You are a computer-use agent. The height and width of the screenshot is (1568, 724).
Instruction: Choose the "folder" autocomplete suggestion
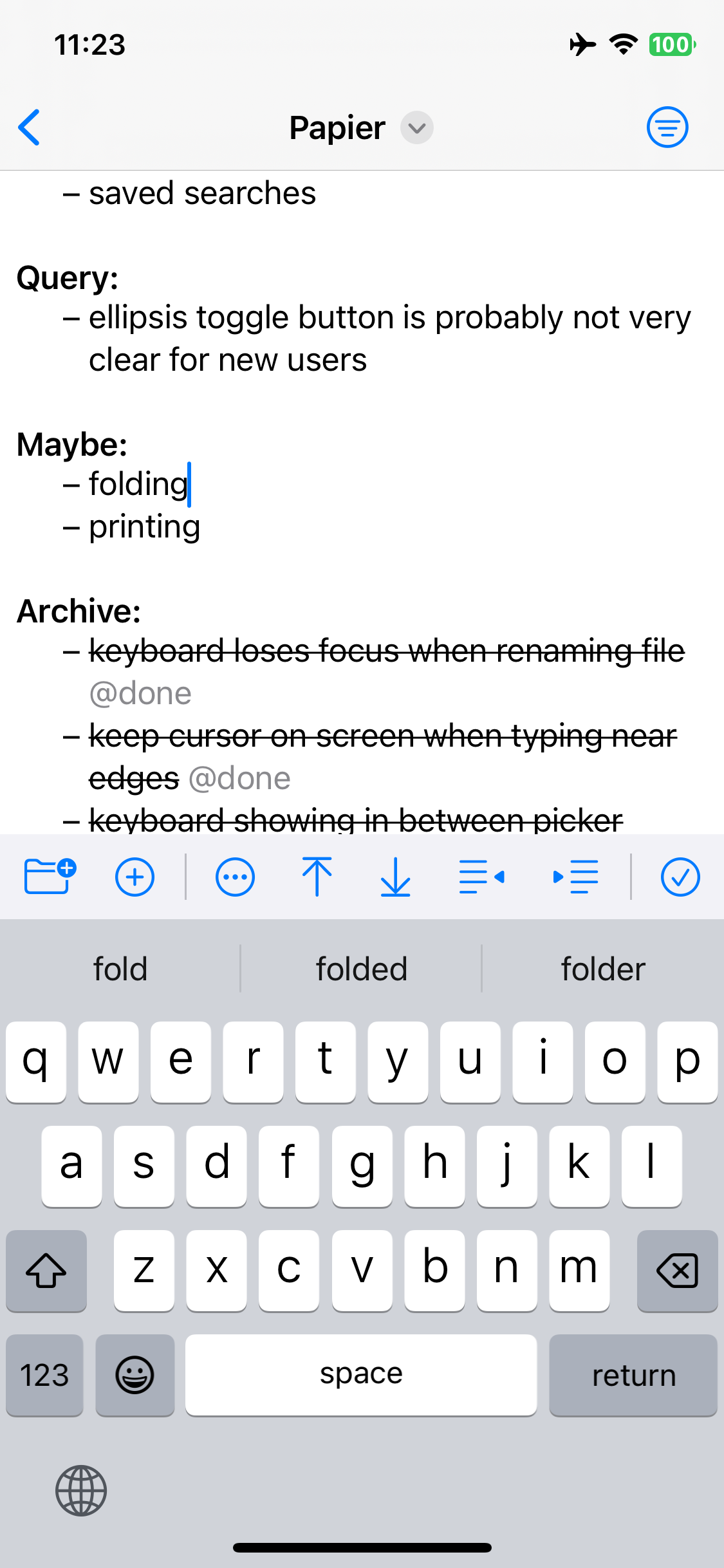pos(602,969)
